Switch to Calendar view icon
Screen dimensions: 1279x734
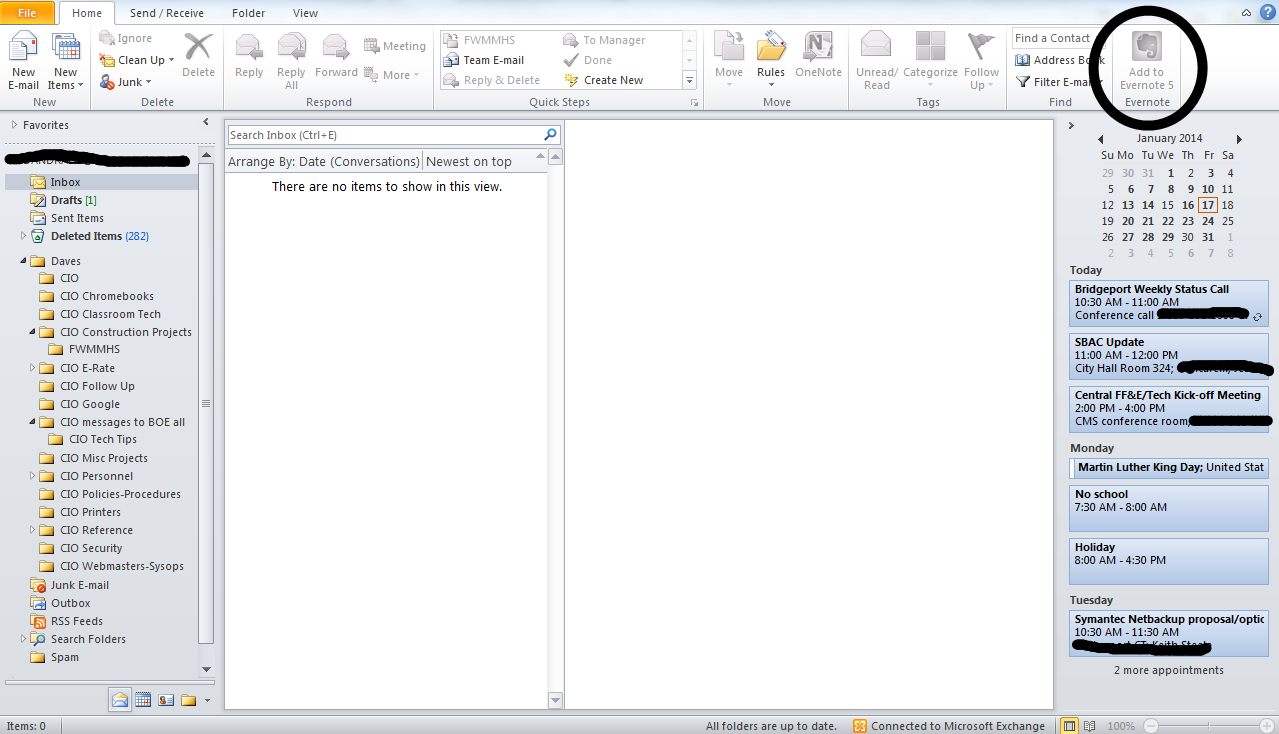[143, 700]
